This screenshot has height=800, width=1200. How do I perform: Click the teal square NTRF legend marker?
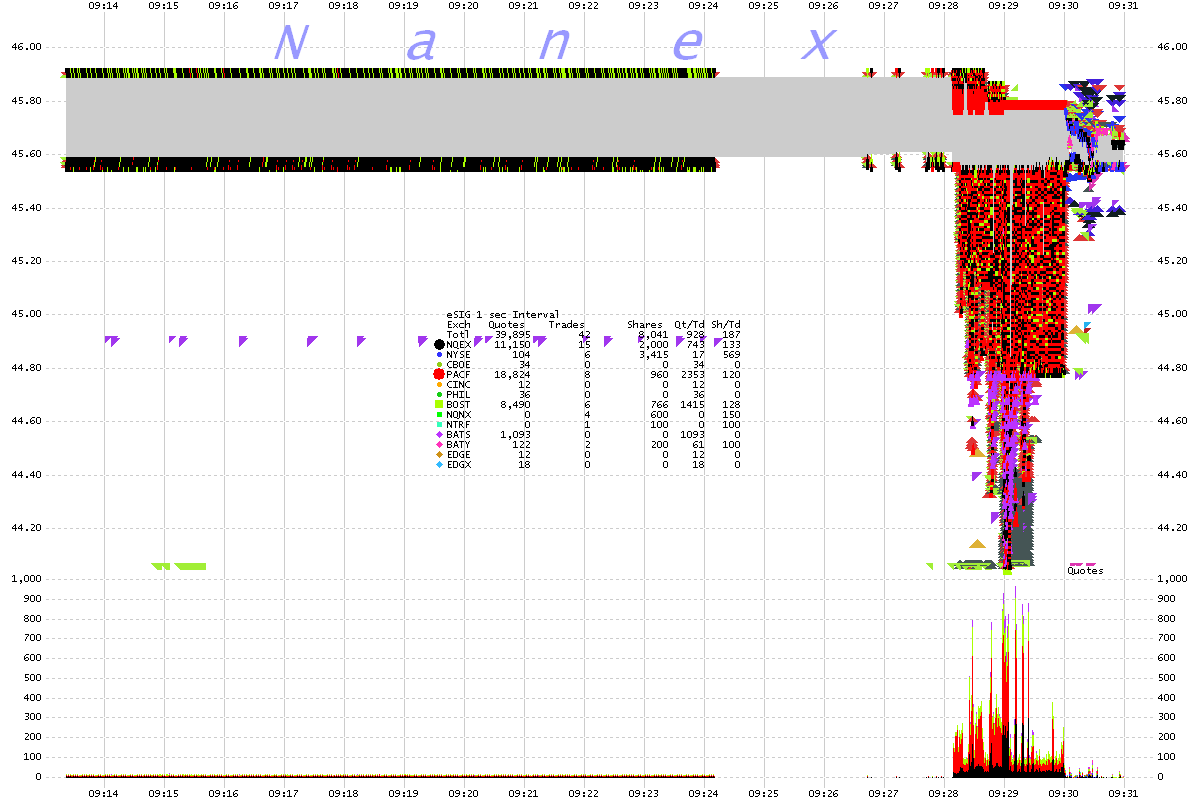pyautogui.click(x=439, y=424)
